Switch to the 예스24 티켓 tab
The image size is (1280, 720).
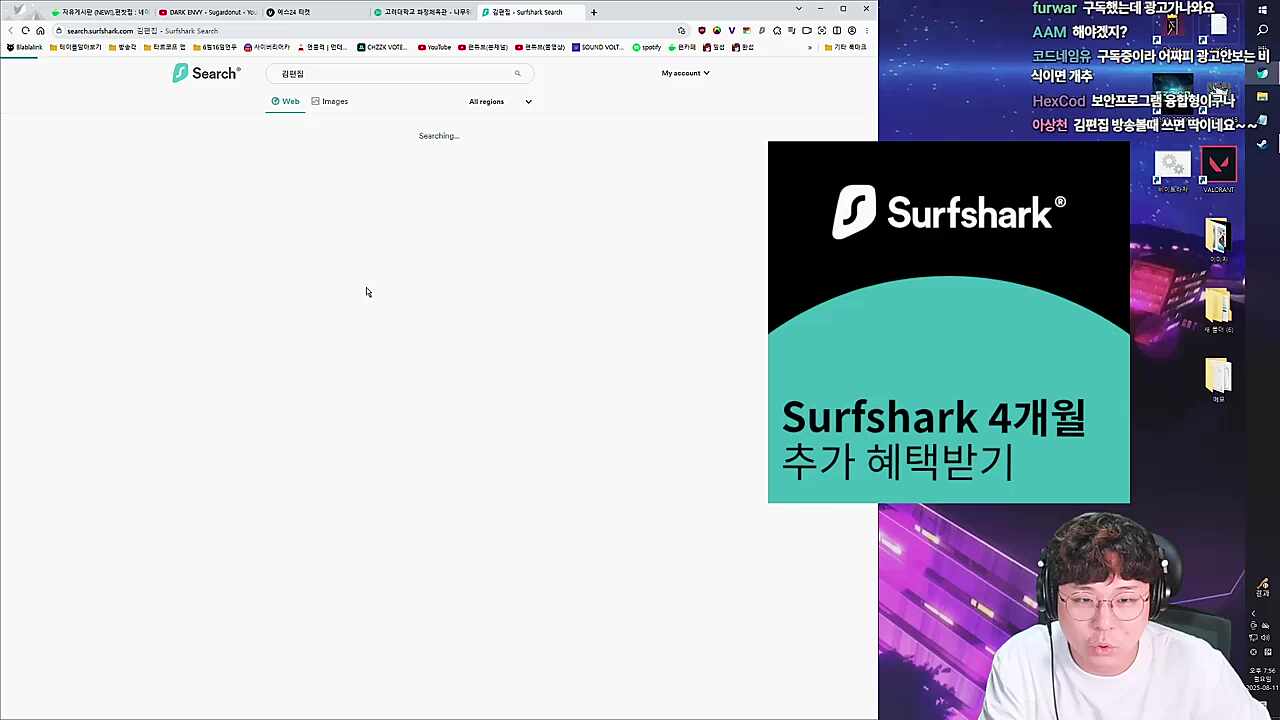pos(314,12)
